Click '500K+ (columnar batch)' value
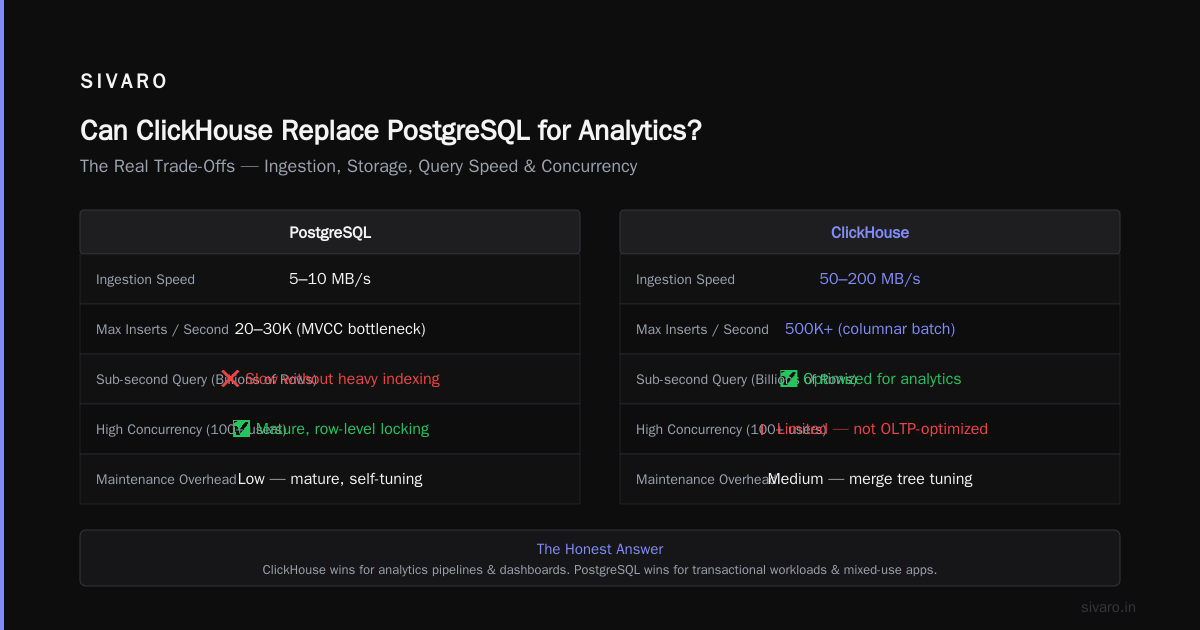This screenshot has height=630, width=1200. (x=870, y=329)
